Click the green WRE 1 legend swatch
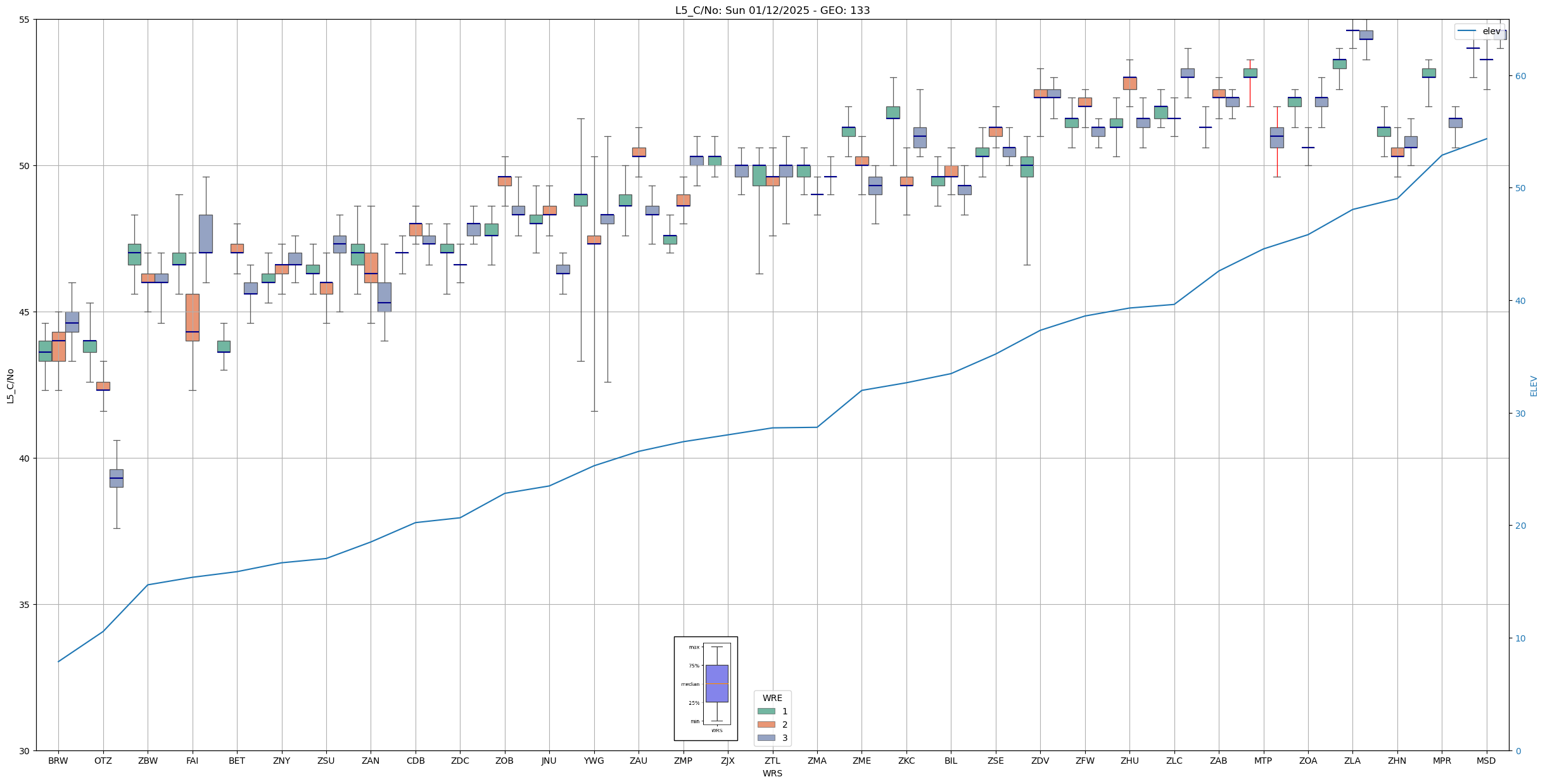This screenshot has width=1545, height=784. (x=766, y=711)
